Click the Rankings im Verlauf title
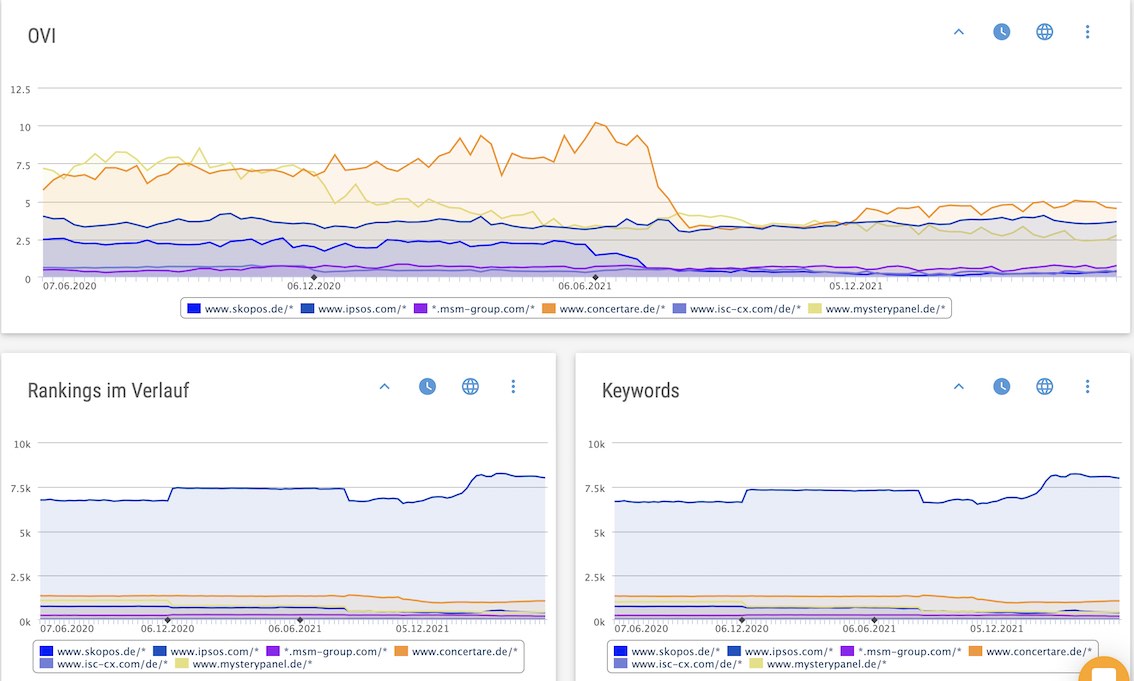1134x681 pixels. click(108, 391)
